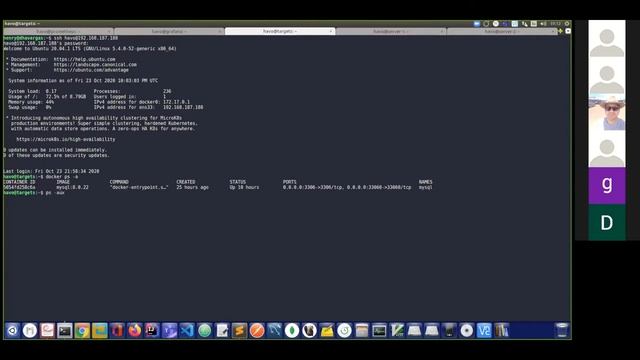The image size is (640, 360).
Task: Open the applications menu icon in the dock
Action: [12, 331]
